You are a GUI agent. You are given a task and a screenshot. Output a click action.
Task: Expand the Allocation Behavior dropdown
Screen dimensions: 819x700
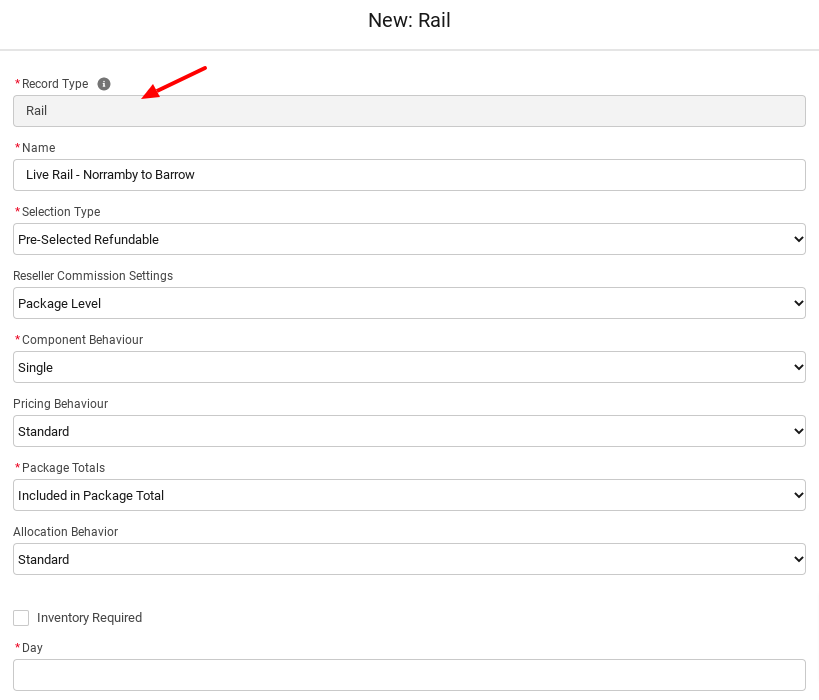(409, 559)
